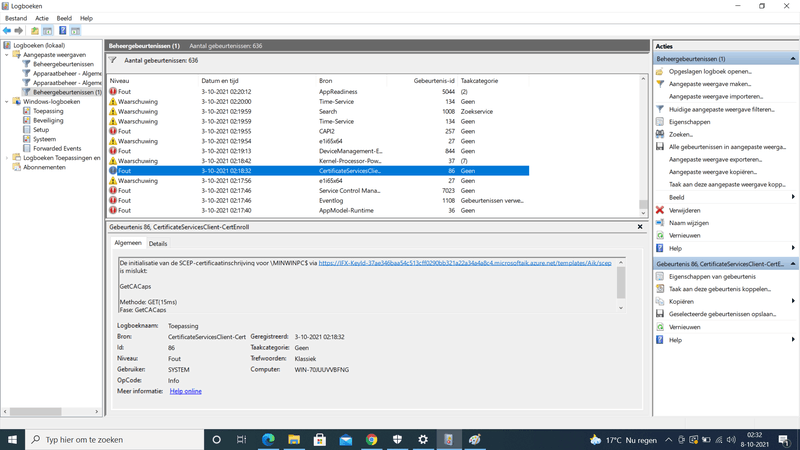Image resolution: width=800 pixels, height=450 pixels.
Task: Open Microsoft Edge from the taskbar
Action: pyautogui.click(x=268, y=439)
